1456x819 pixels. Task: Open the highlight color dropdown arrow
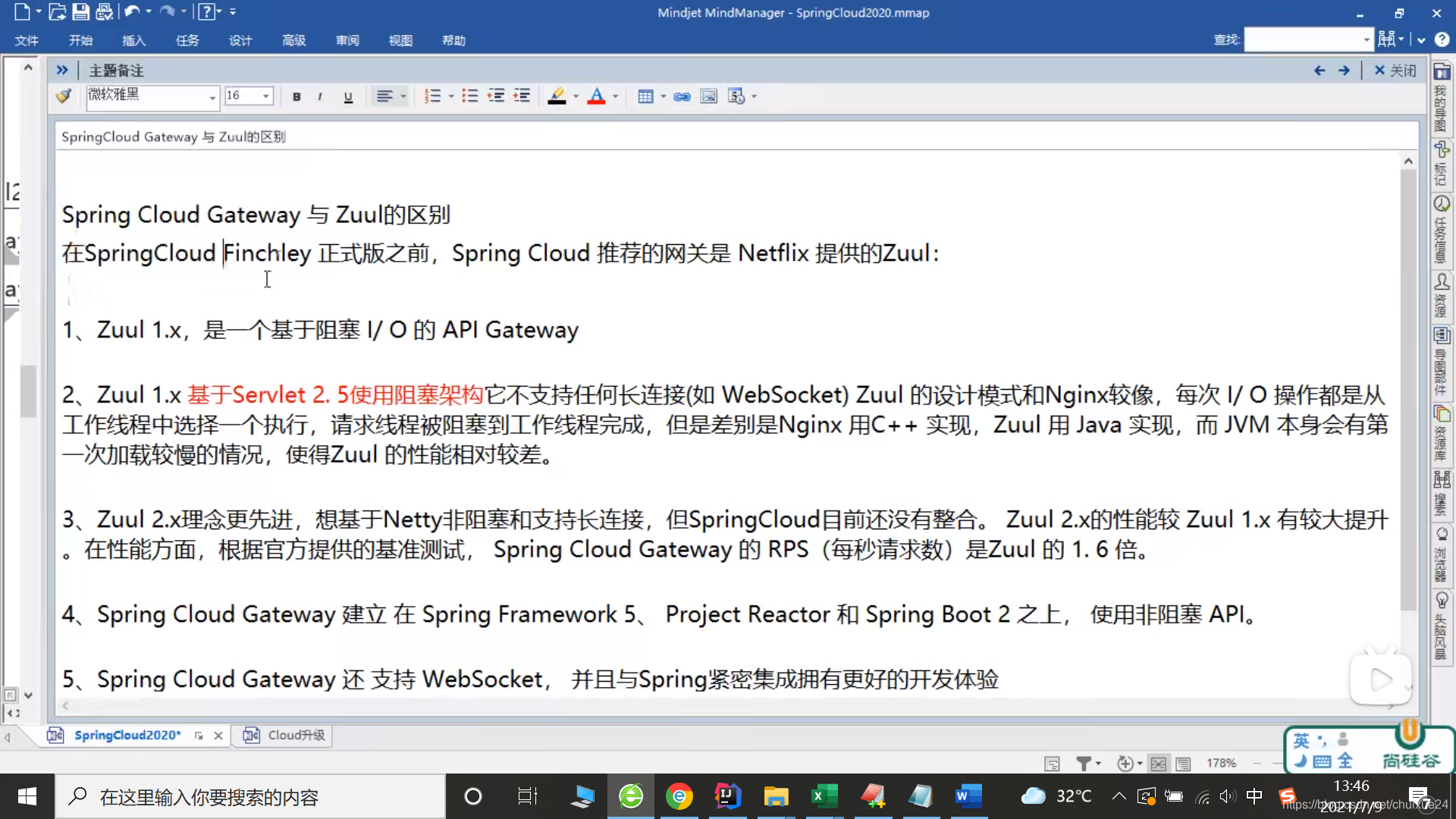tap(576, 96)
